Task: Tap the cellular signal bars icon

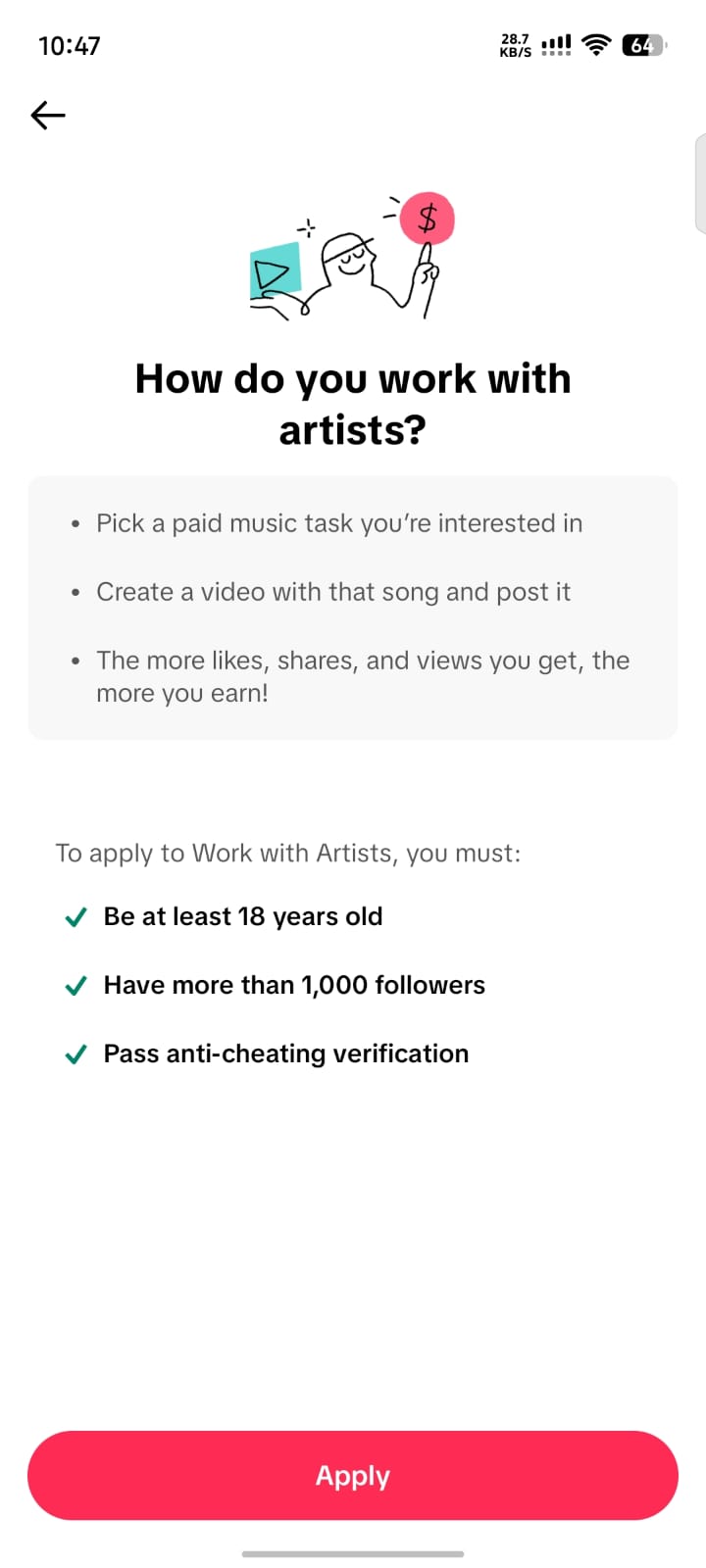Action: pos(556,45)
